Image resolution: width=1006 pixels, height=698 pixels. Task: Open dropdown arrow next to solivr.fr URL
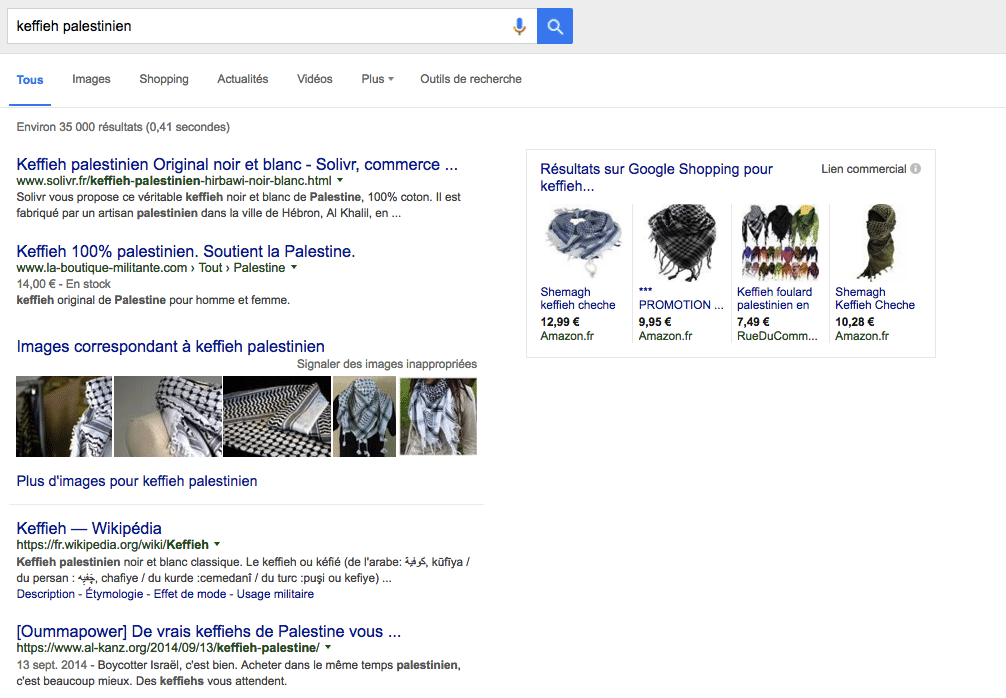click(x=340, y=181)
